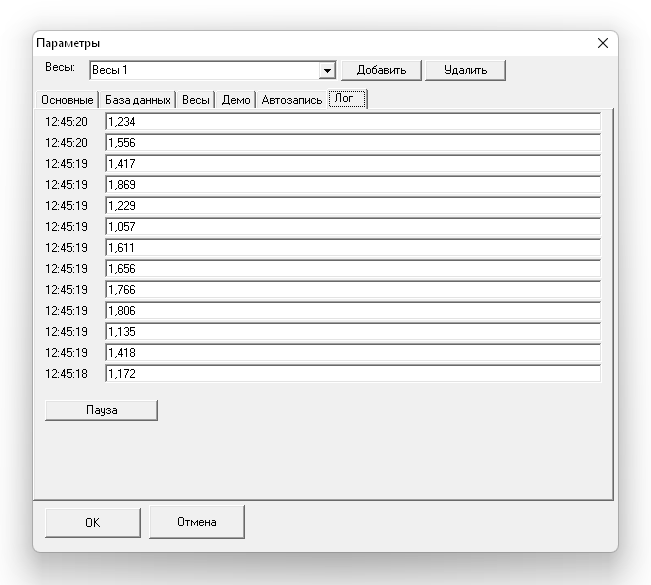Click the log field showing 1,234
Screen dimensions: 651x585
[x=352, y=122]
